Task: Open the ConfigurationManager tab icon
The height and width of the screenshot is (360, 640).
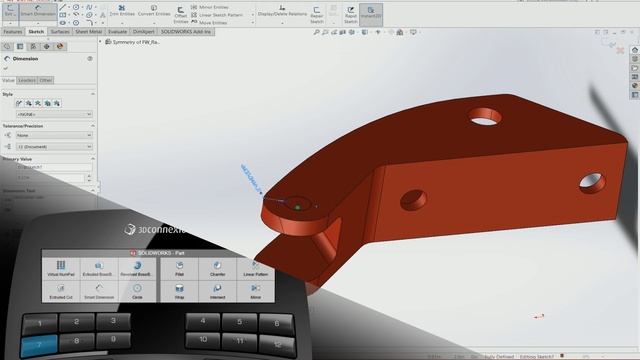Action: [x=33, y=47]
